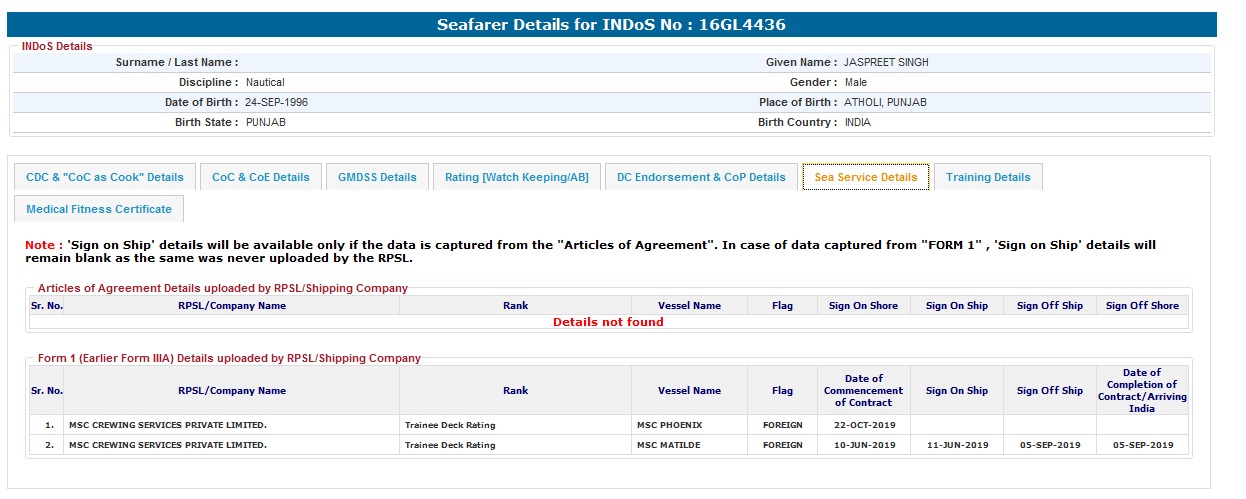This screenshot has height=499, width=1246.
Task: Click Date of Completion of Contract/Arriving India header
Action: point(1142,391)
